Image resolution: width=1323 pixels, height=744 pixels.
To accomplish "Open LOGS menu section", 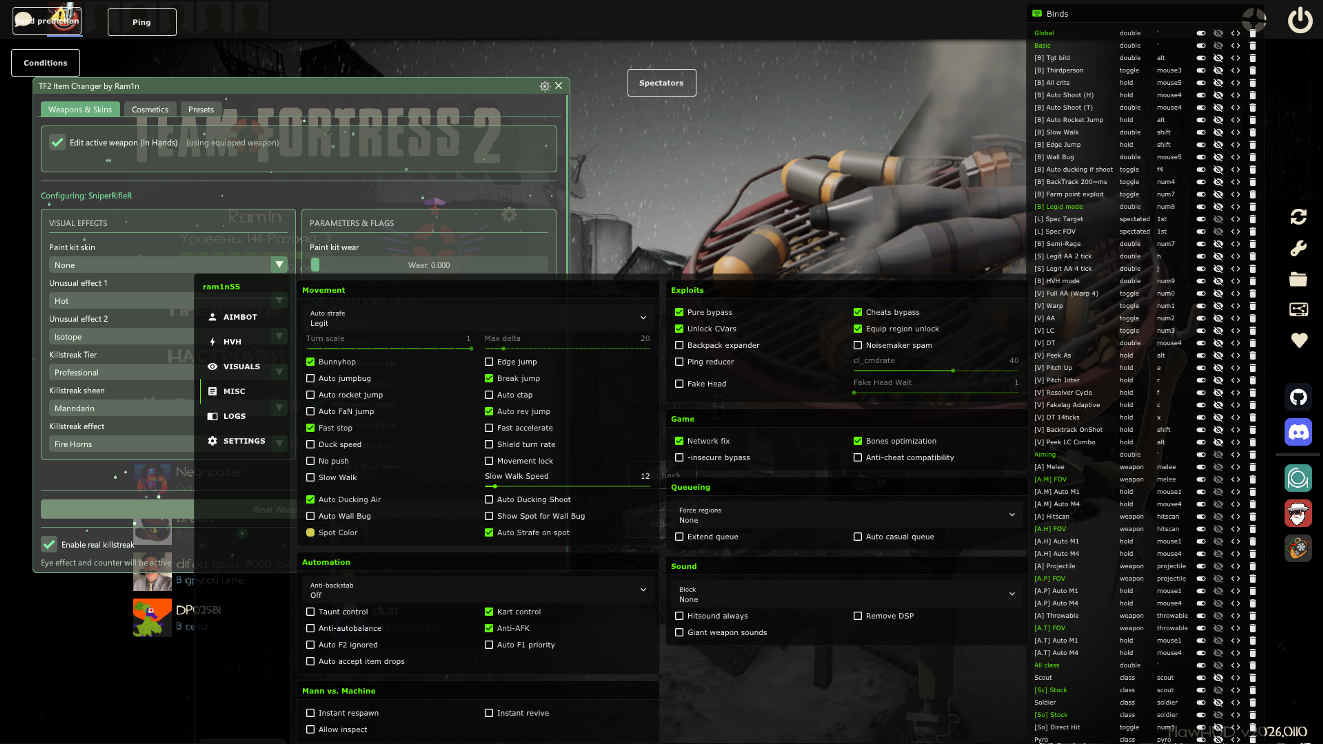I will tap(234, 416).
